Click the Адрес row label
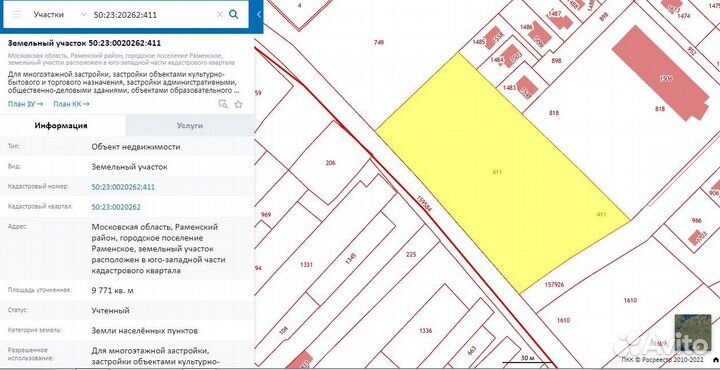720x370 pixels. [x=18, y=226]
